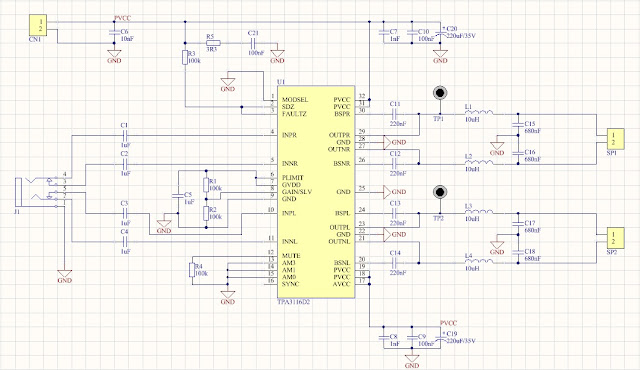Click the "INNL" pin label
Viewport: 640px width, 370px height.
pos(289,241)
